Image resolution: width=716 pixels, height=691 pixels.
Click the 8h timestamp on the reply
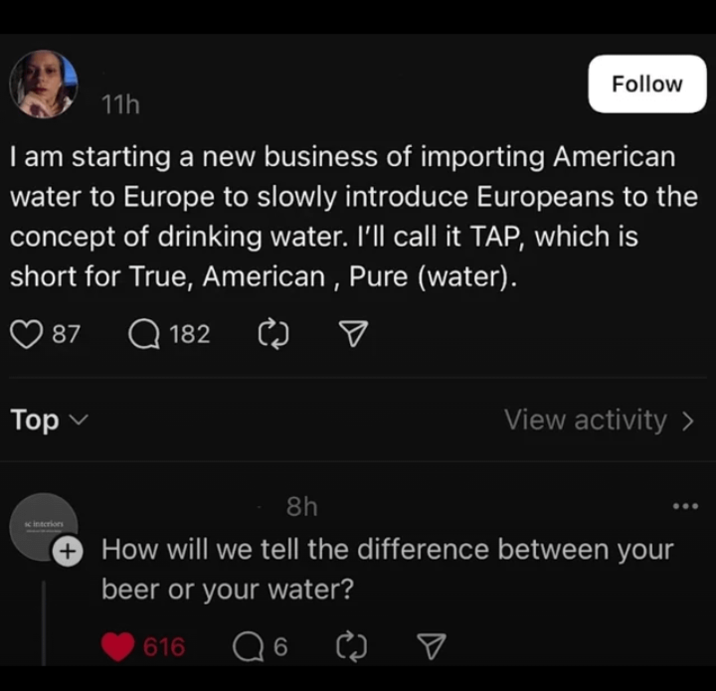pos(301,507)
